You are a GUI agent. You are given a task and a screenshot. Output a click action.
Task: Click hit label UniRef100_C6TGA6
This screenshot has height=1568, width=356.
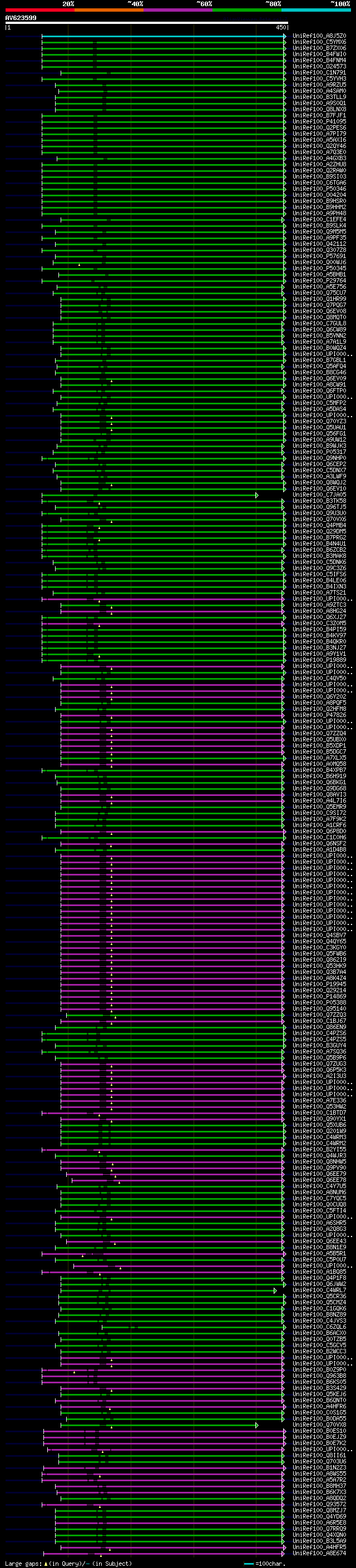319,182
